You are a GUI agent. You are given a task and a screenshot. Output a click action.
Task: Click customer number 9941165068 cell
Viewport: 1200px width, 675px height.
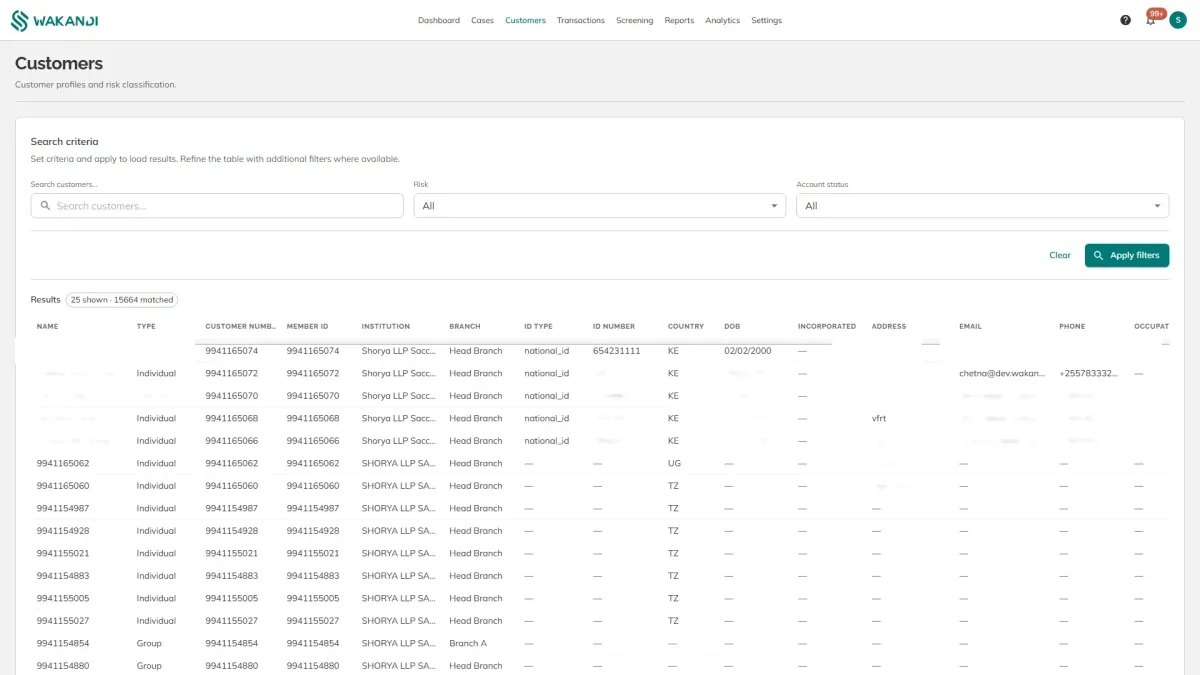232,418
